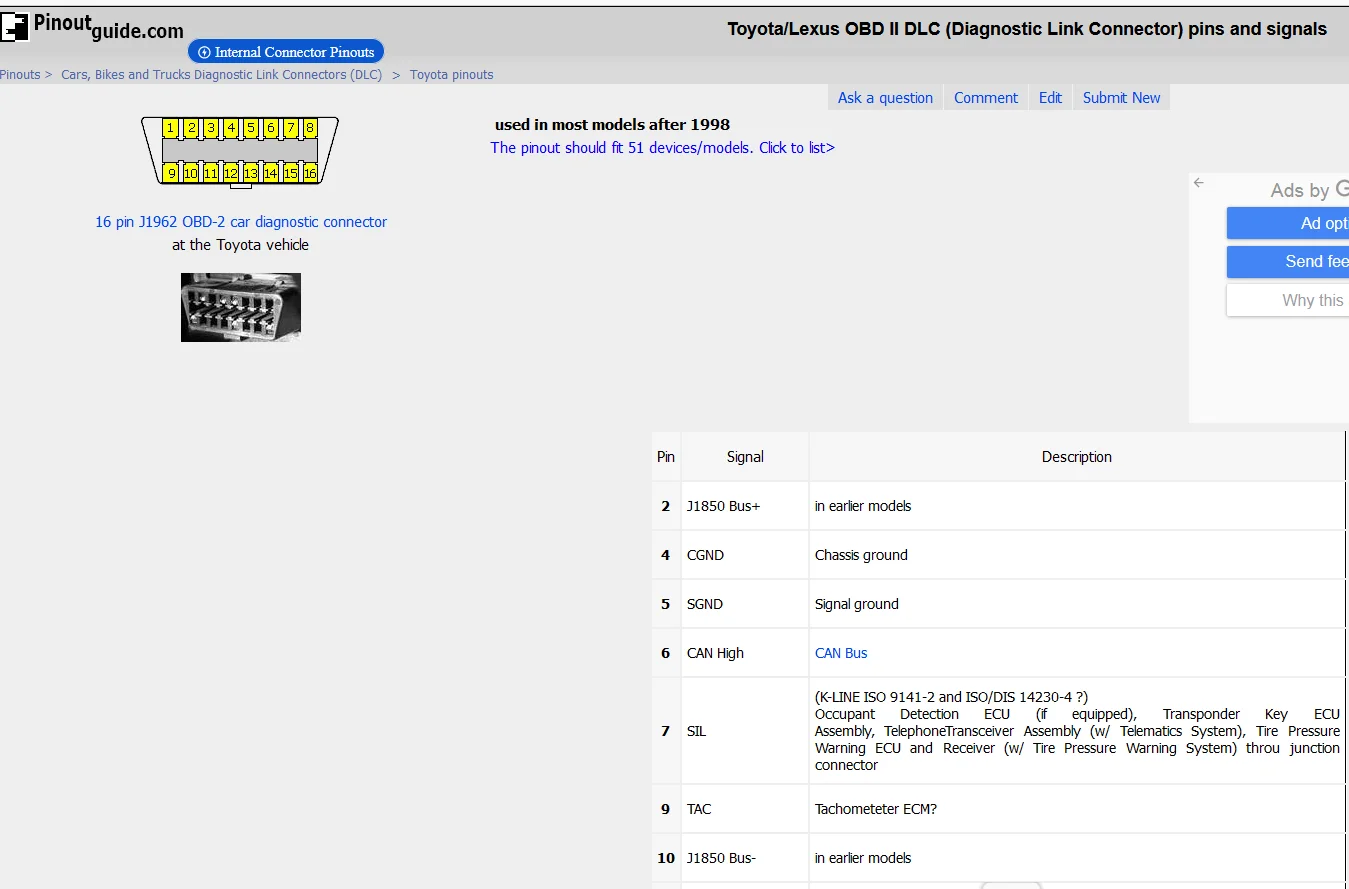
Task: Select the CGND signal cell
Action: (745, 555)
